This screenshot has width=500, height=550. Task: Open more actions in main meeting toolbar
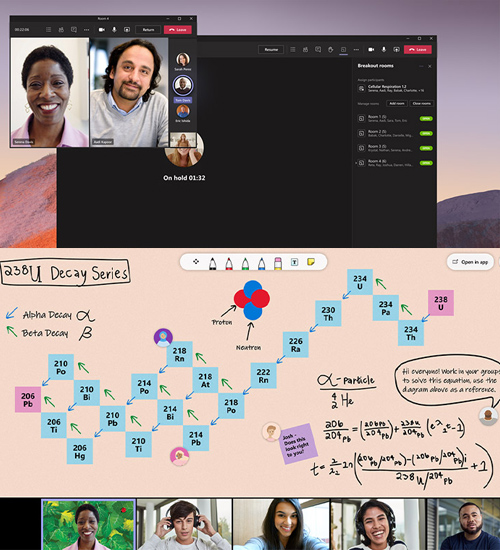click(356, 49)
